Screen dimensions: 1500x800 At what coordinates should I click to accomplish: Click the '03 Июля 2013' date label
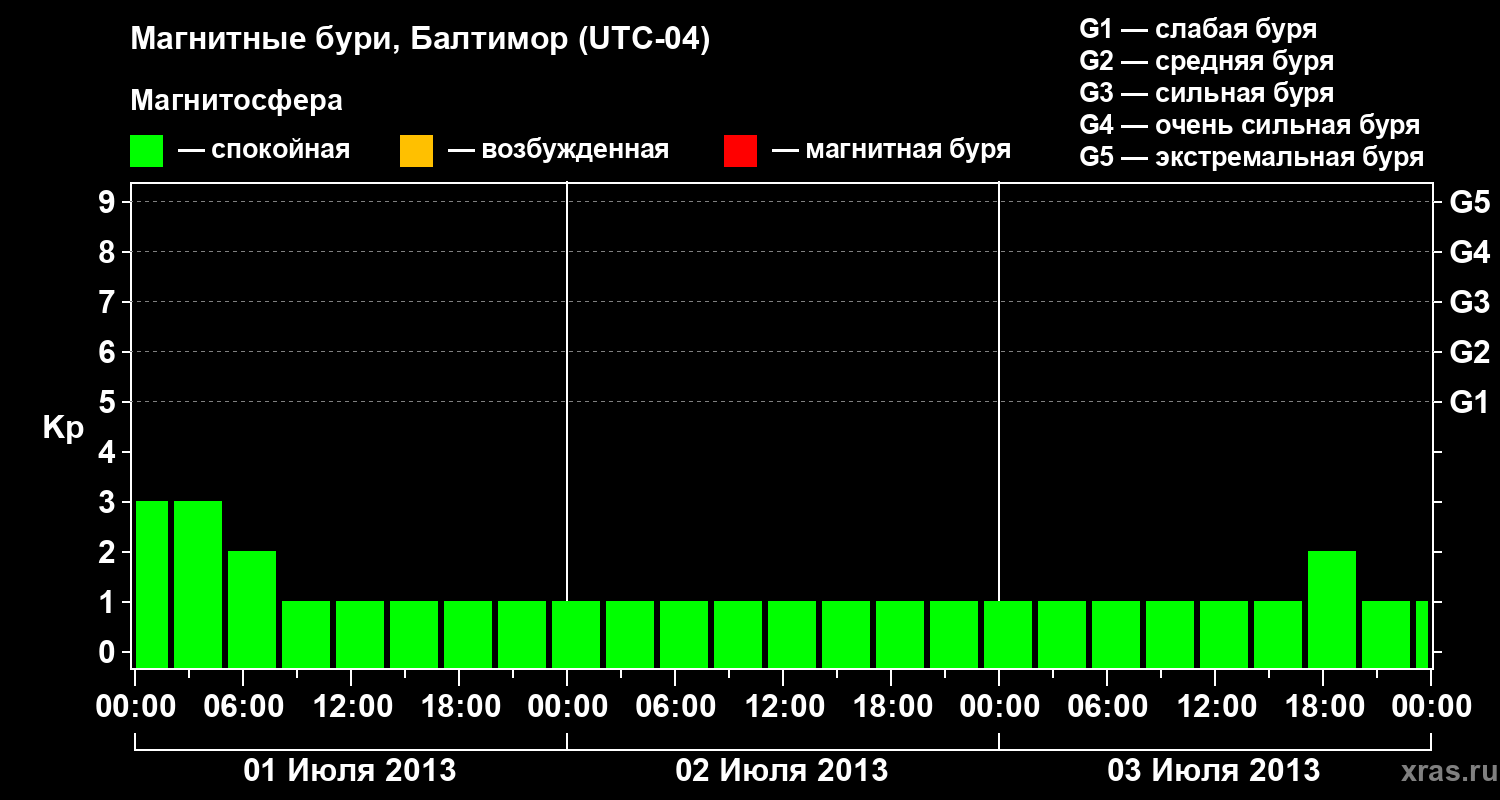(x=1214, y=771)
